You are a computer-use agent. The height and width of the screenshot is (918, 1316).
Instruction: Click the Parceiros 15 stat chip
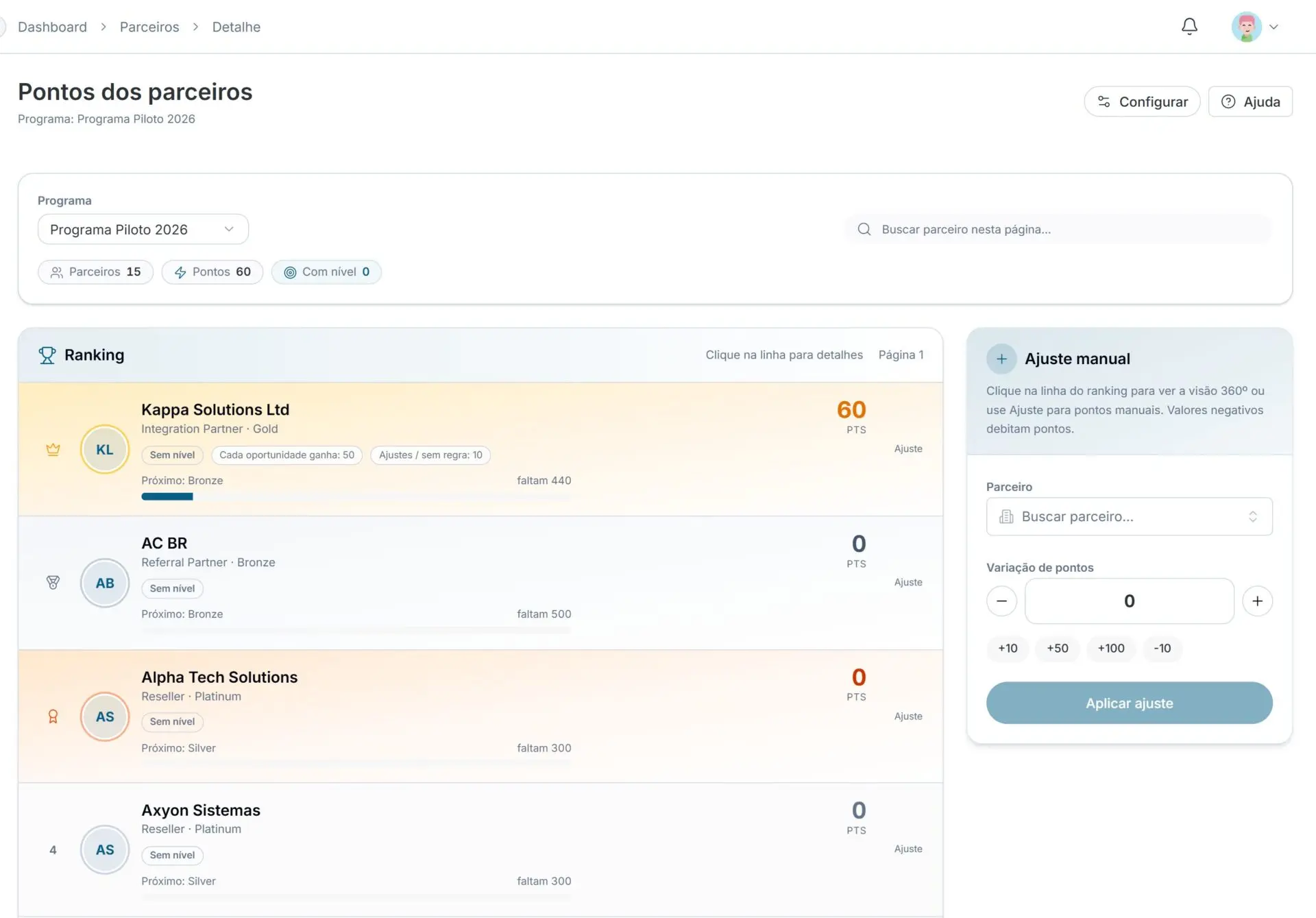pos(96,272)
